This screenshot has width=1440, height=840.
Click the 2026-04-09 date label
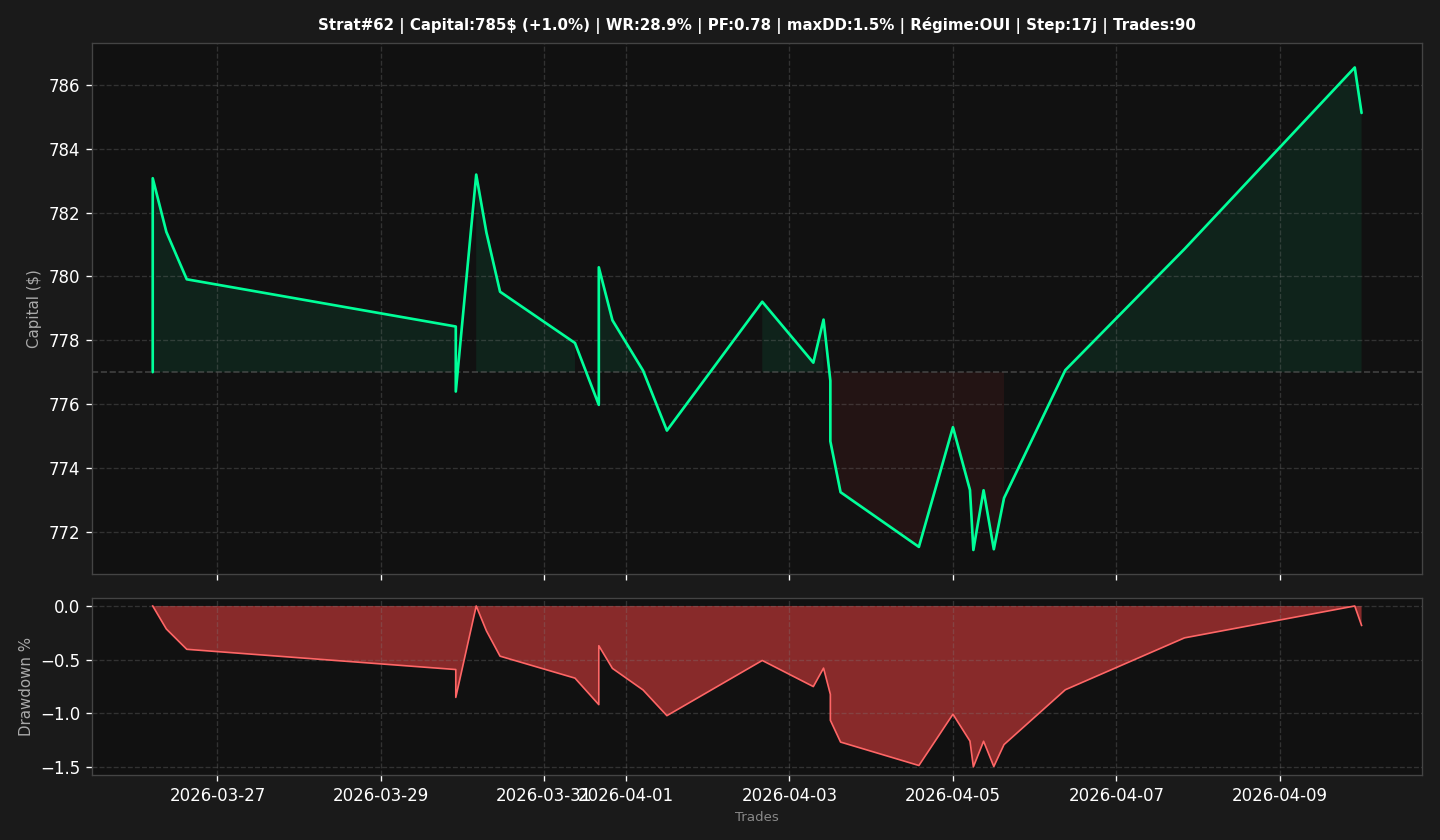pyautogui.click(x=1280, y=795)
